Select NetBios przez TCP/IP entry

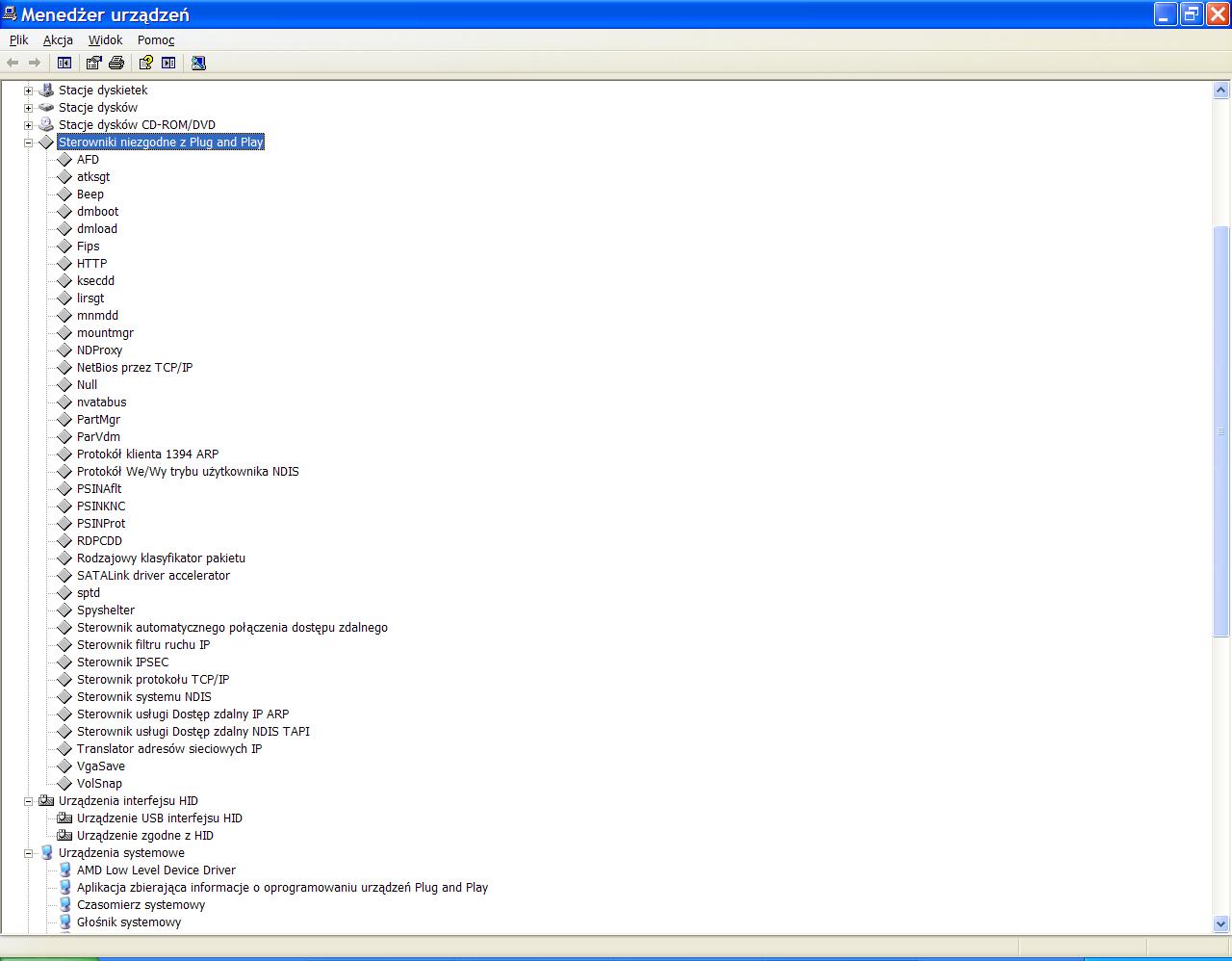135,368
